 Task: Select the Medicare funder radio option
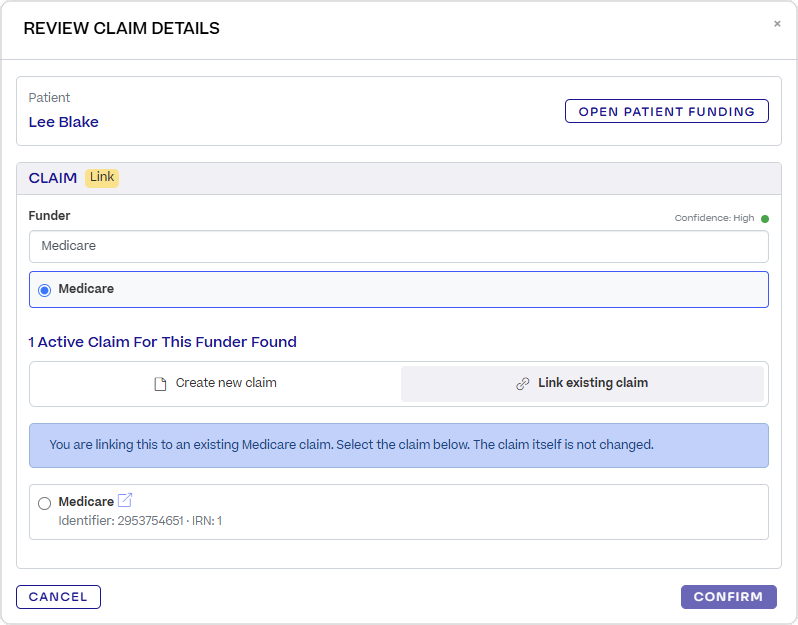[x=45, y=290]
